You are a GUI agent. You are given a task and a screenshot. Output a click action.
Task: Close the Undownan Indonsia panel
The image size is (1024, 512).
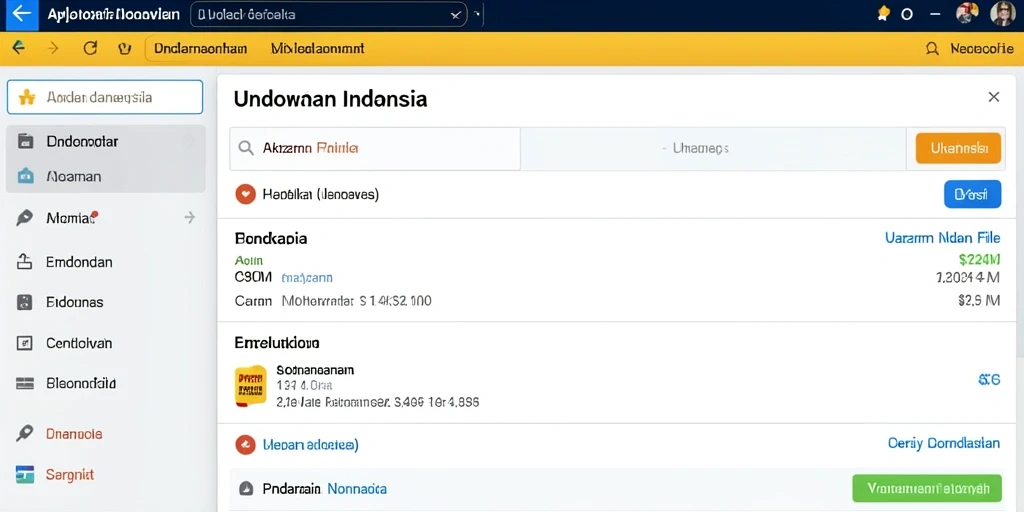point(993,97)
